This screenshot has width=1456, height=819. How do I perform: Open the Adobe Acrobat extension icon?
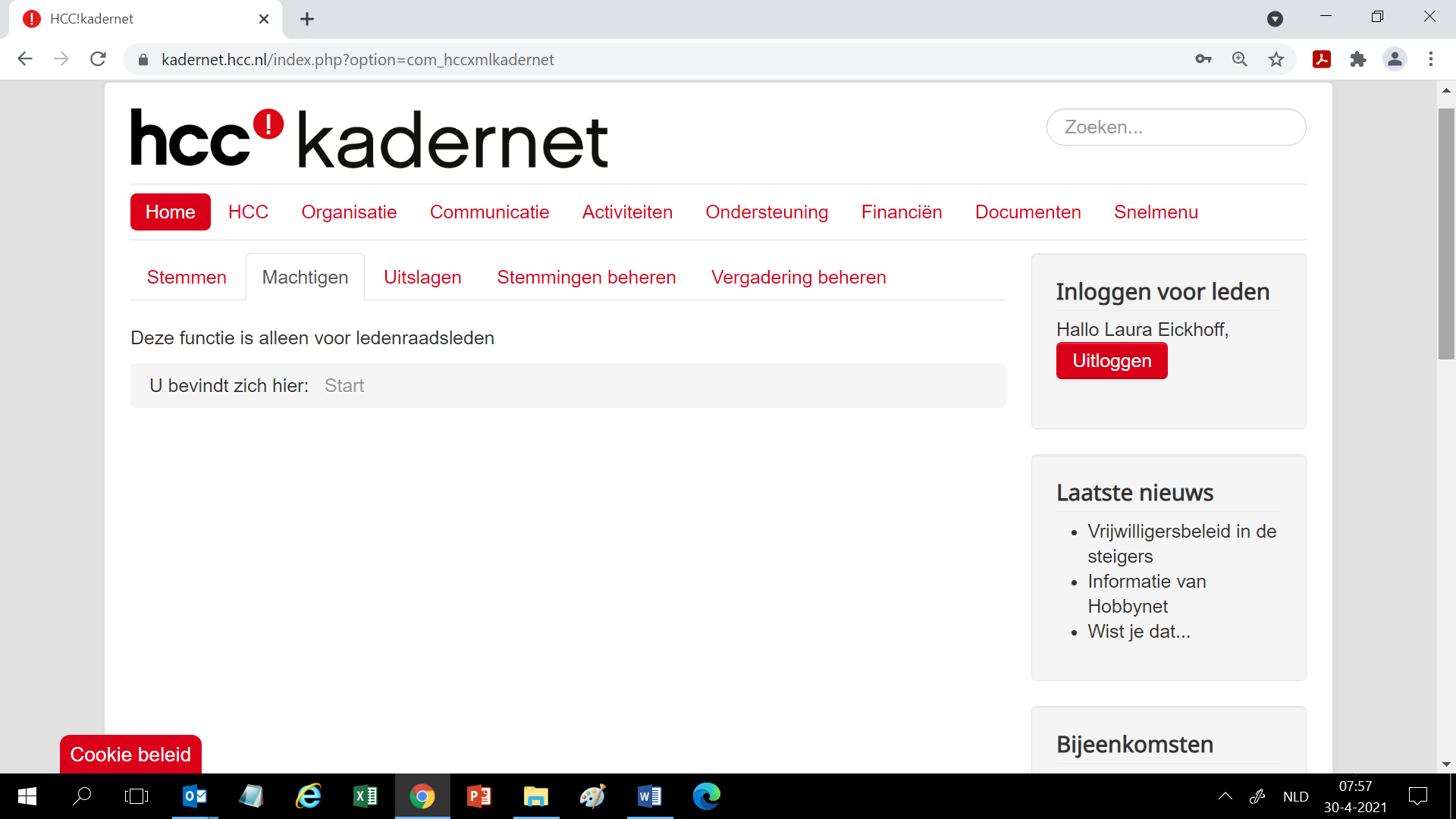(1322, 59)
